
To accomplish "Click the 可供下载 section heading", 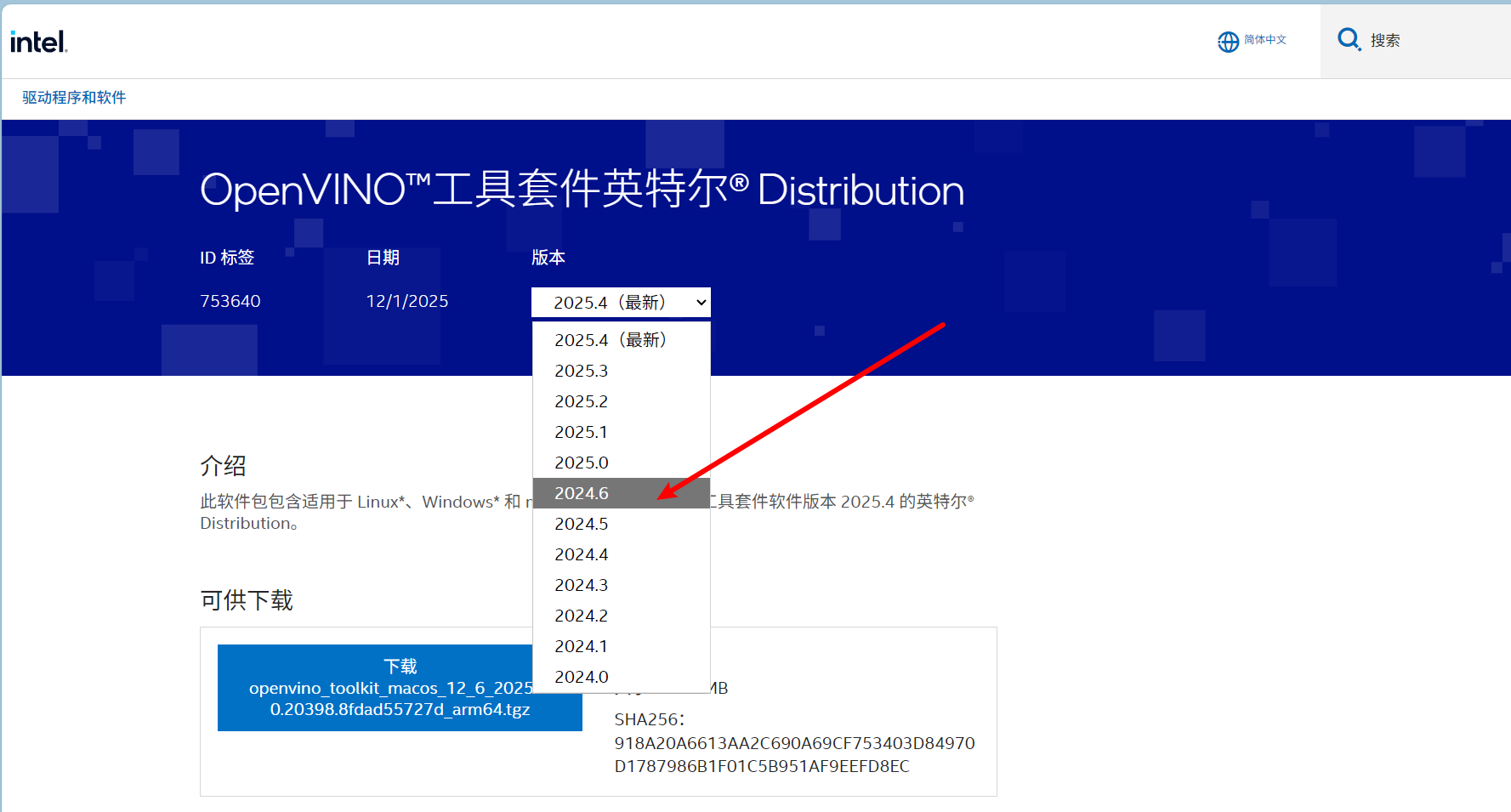I will pyautogui.click(x=247, y=600).
